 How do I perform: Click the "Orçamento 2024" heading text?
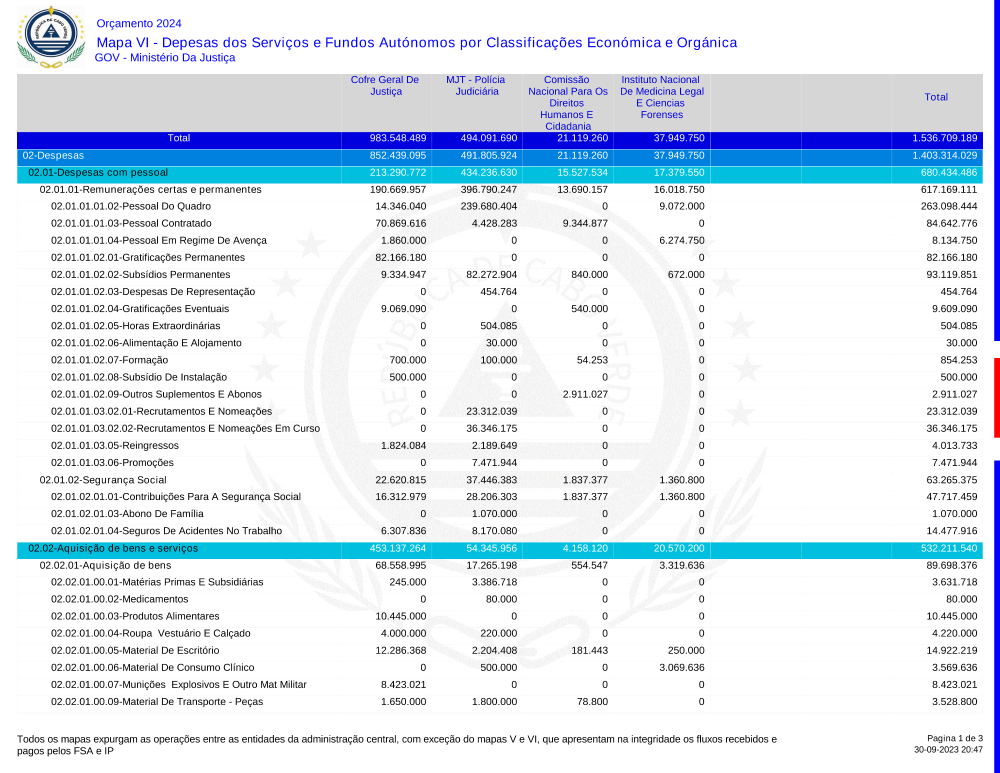click(x=139, y=24)
